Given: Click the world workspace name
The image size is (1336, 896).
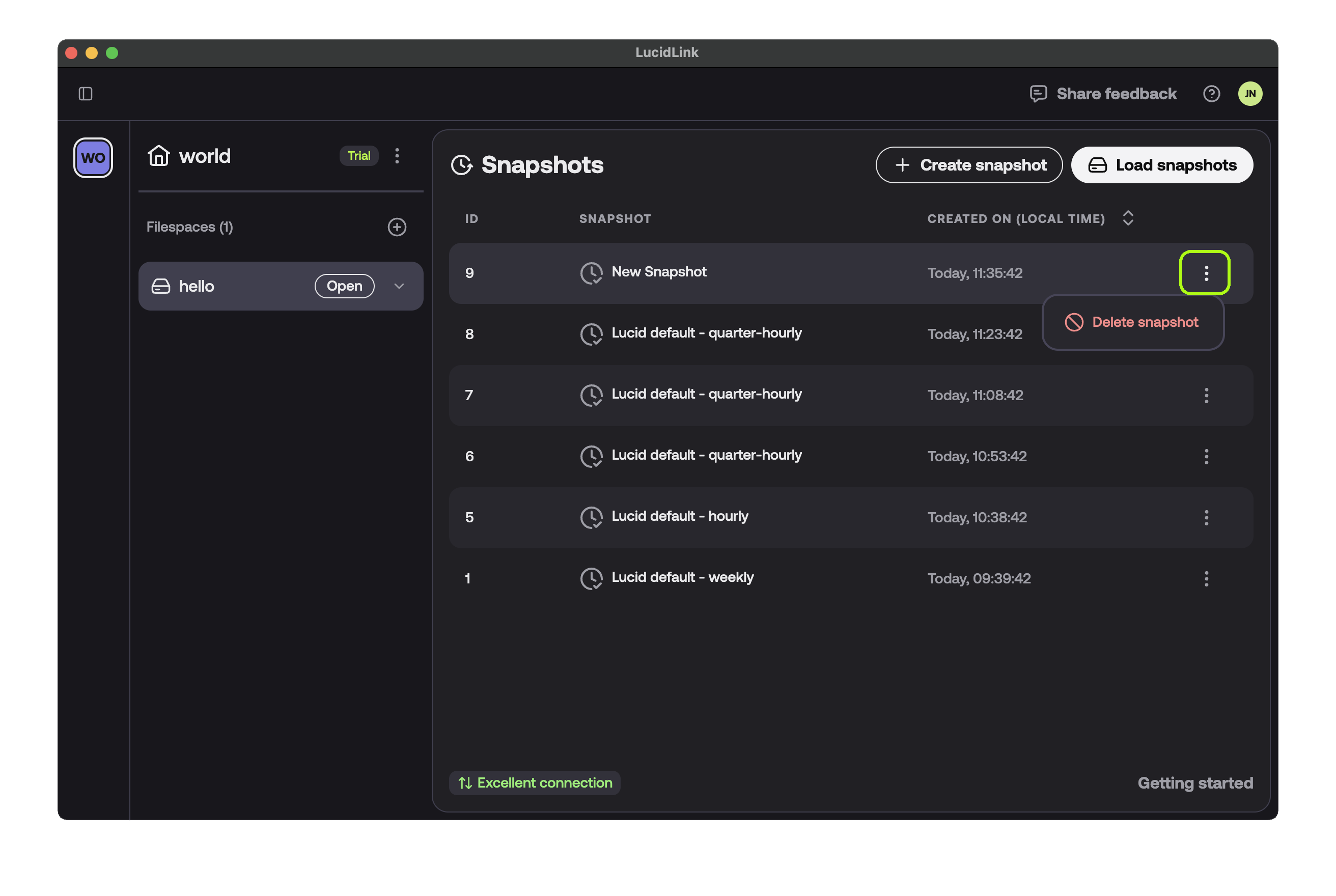Looking at the screenshot, I should coord(205,156).
